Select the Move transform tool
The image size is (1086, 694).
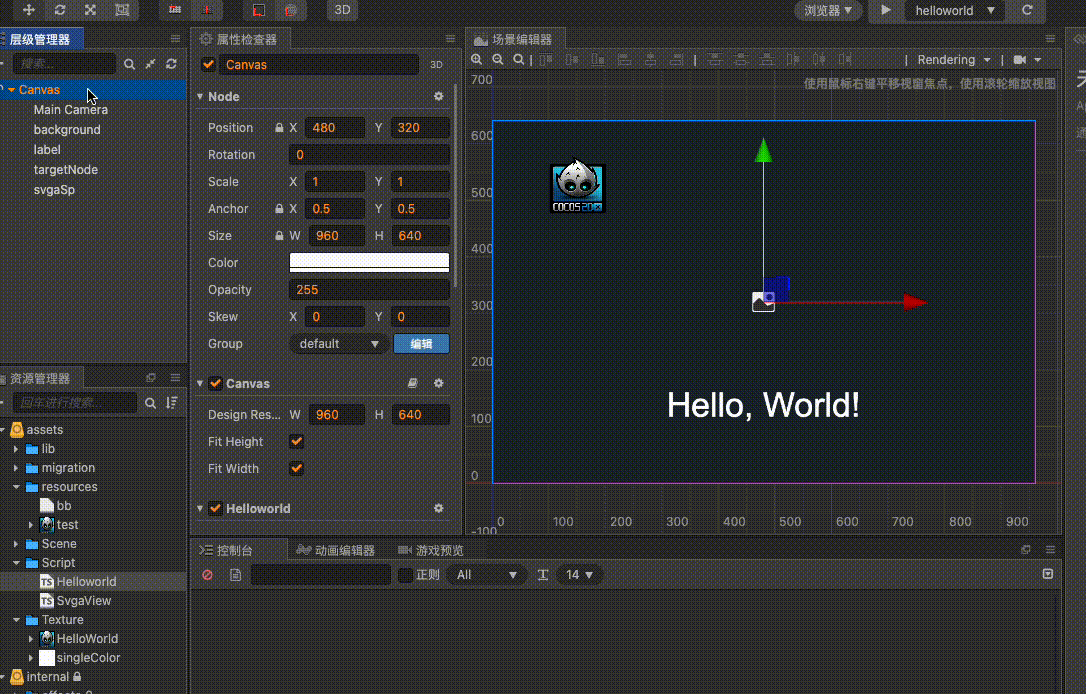point(29,10)
